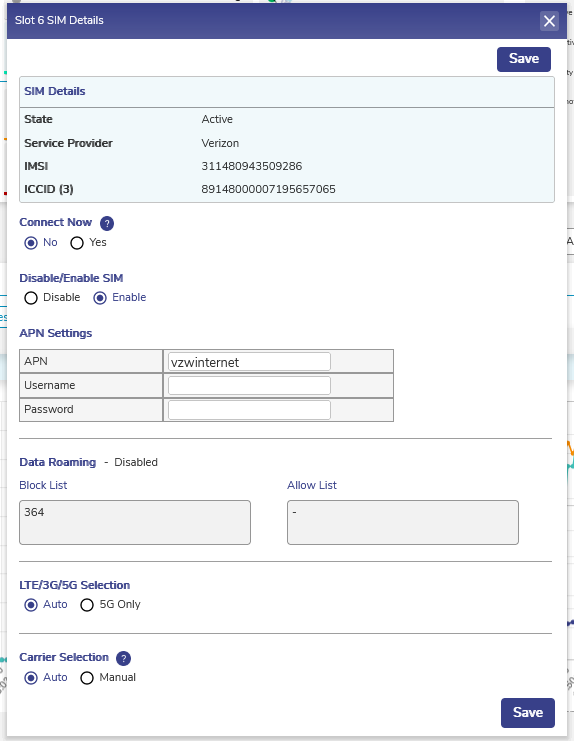Viewport: 574px width, 741px height.
Task: Click the bottom Save button
Action: [x=528, y=713]
